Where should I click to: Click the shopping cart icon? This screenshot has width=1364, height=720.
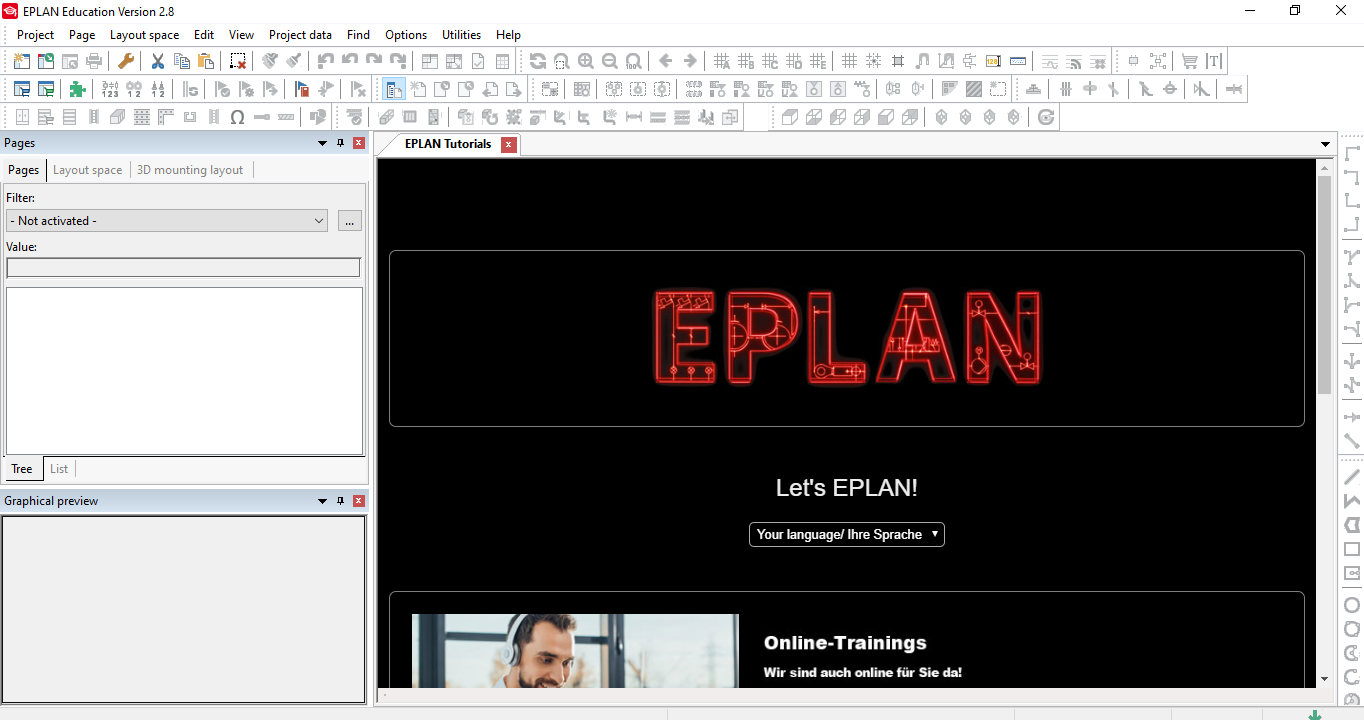click(1190, 61)
